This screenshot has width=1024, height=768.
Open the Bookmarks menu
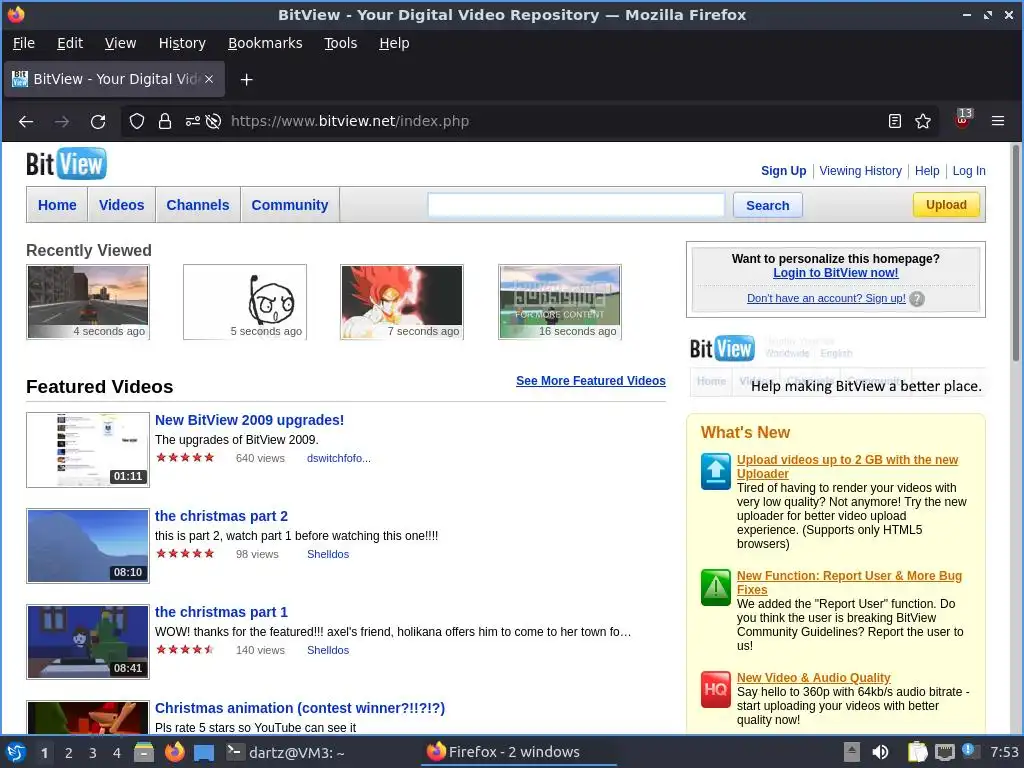click(265, 43)
